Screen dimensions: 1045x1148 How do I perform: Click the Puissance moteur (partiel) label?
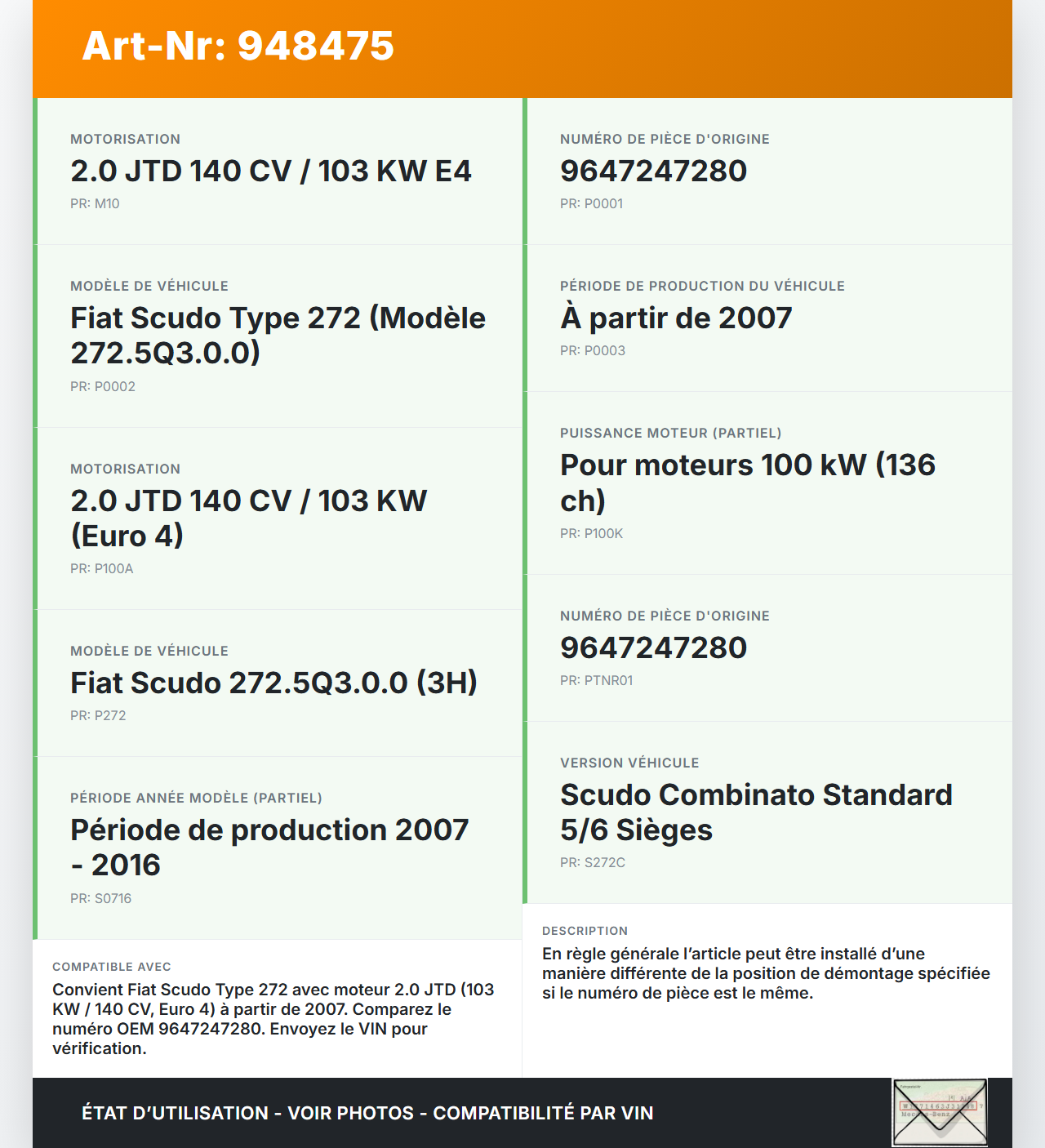(670, 434)
